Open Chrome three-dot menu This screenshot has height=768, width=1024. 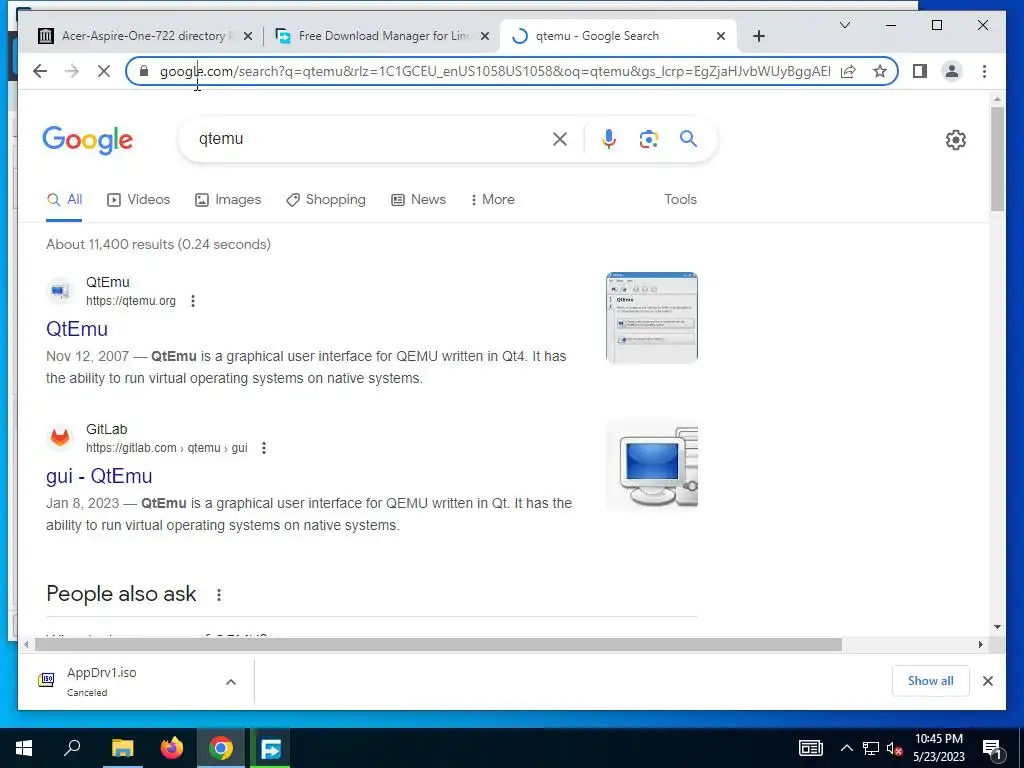coord(984,71)
